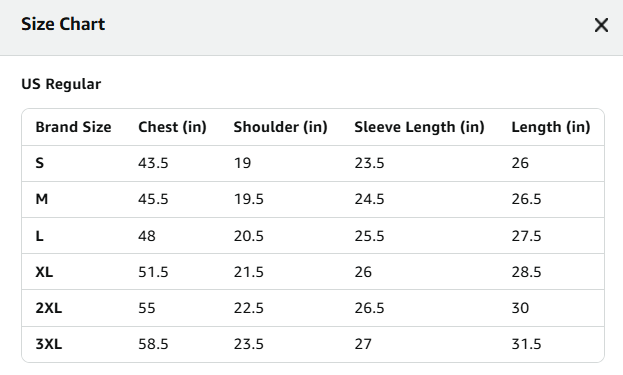This screenshot has width=623, height=375.
Task: Select the M size row label
Action: [x=42, y=199]
